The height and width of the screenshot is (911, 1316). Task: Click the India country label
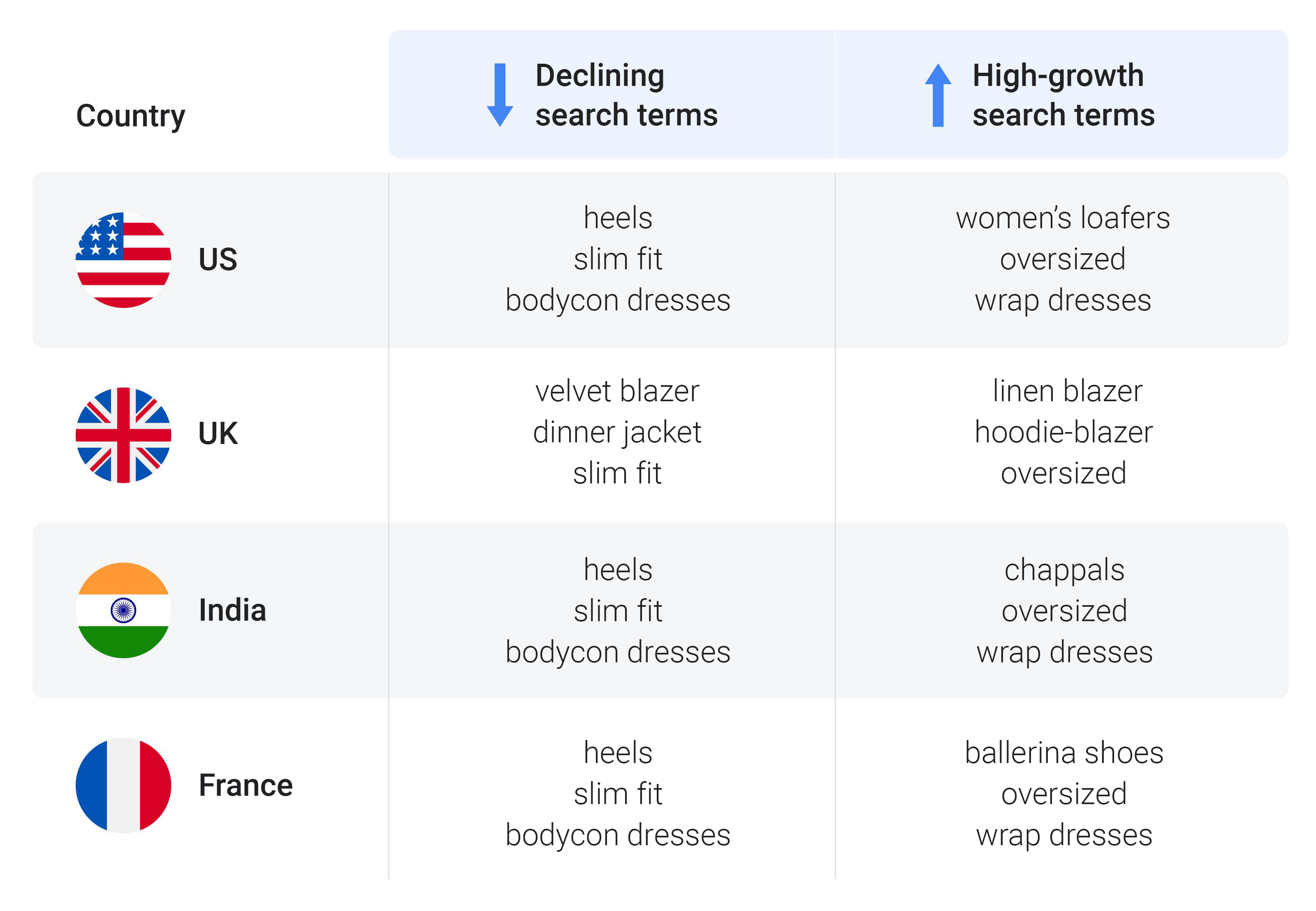[x=232, y=610]
